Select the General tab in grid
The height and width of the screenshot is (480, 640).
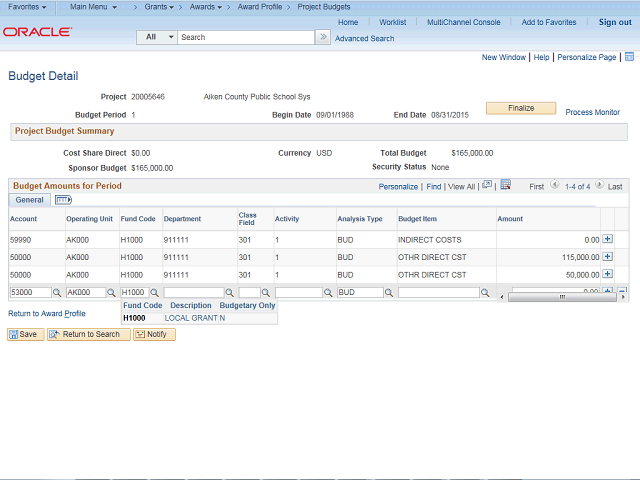29,200
